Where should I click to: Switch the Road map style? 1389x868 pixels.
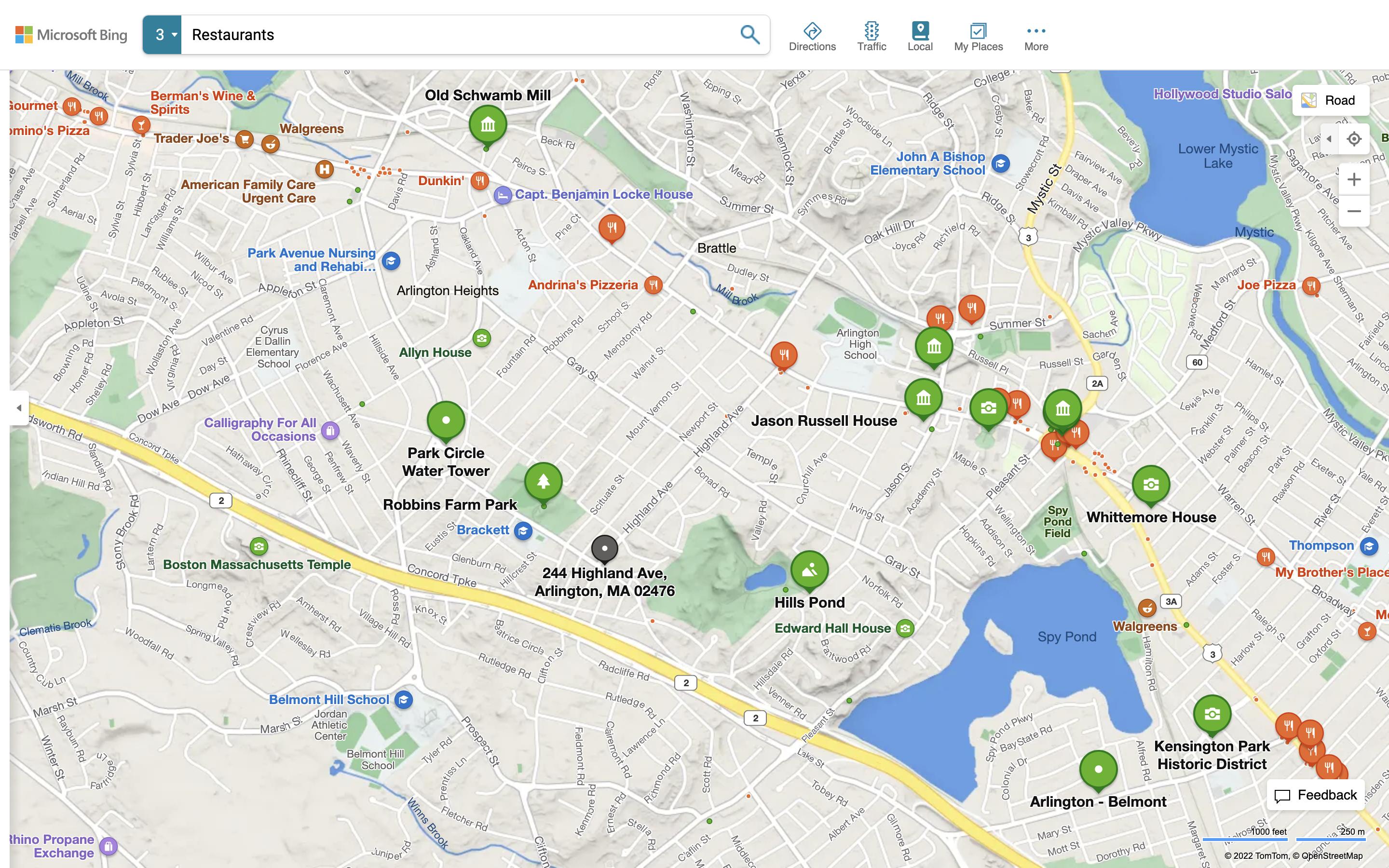click(x=1331, y=100)
